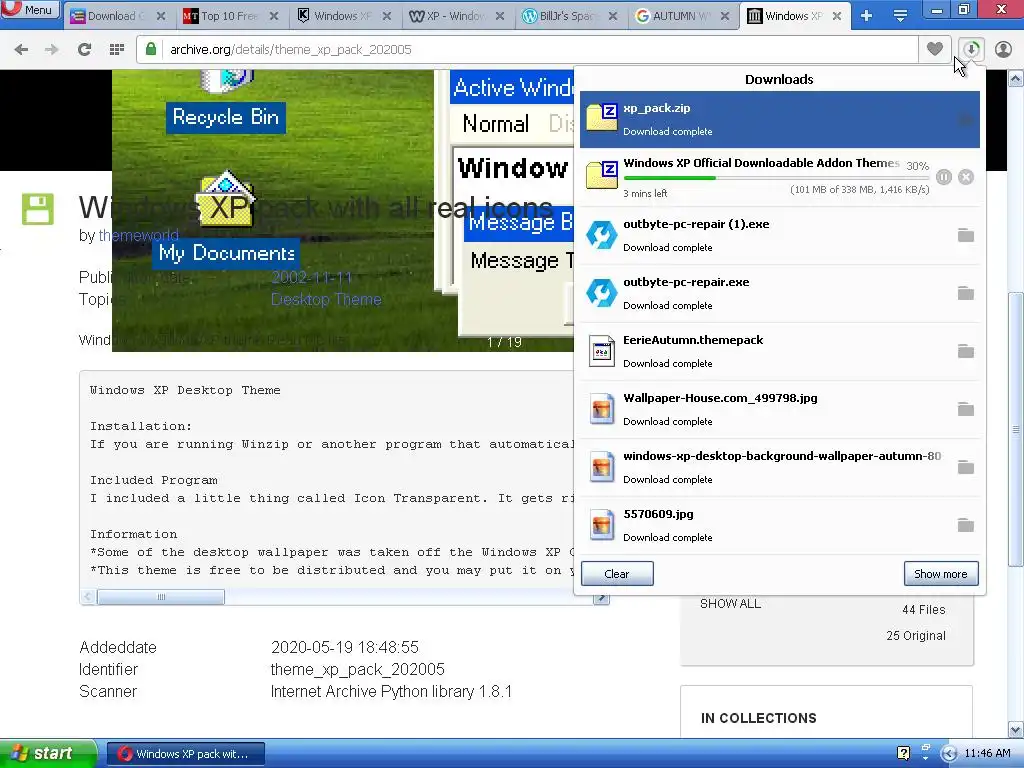This screenshot has width=1024, height=768.
Task: Open the Opera Menu button
Action: [x=30, y=10]
